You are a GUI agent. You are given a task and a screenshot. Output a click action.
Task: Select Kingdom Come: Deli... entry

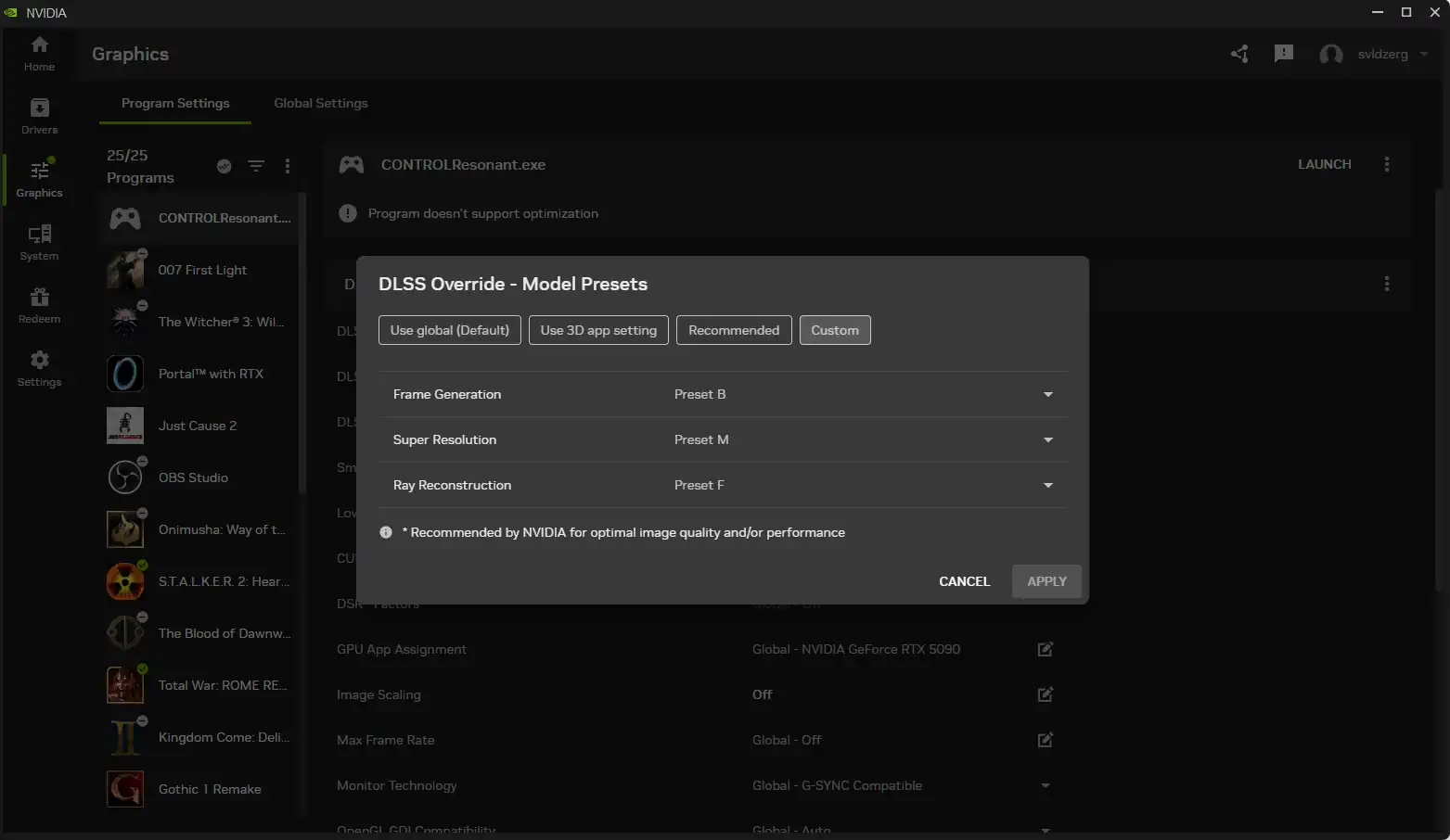click(x=200, y=737)
